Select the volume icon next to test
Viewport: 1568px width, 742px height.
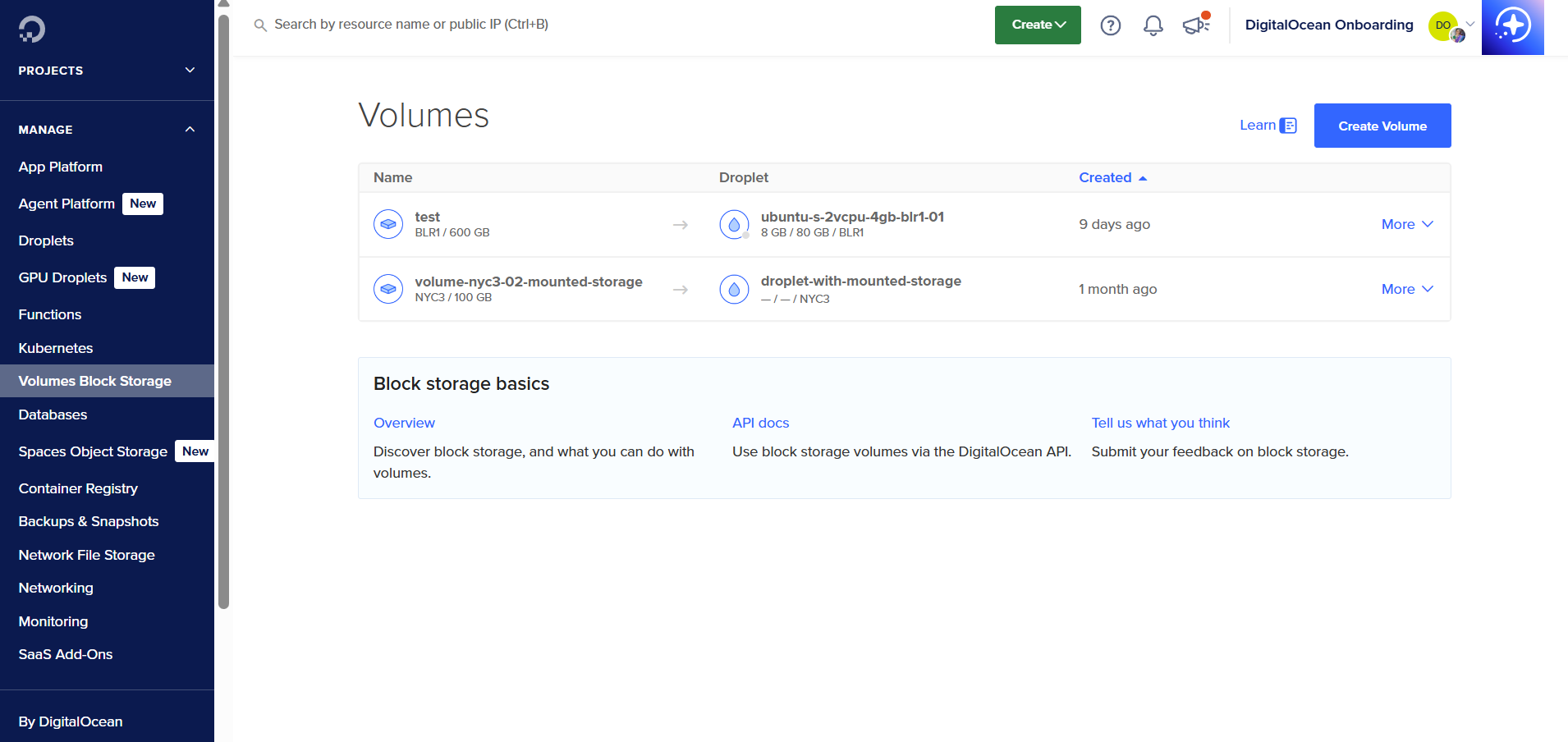[387, 223]
